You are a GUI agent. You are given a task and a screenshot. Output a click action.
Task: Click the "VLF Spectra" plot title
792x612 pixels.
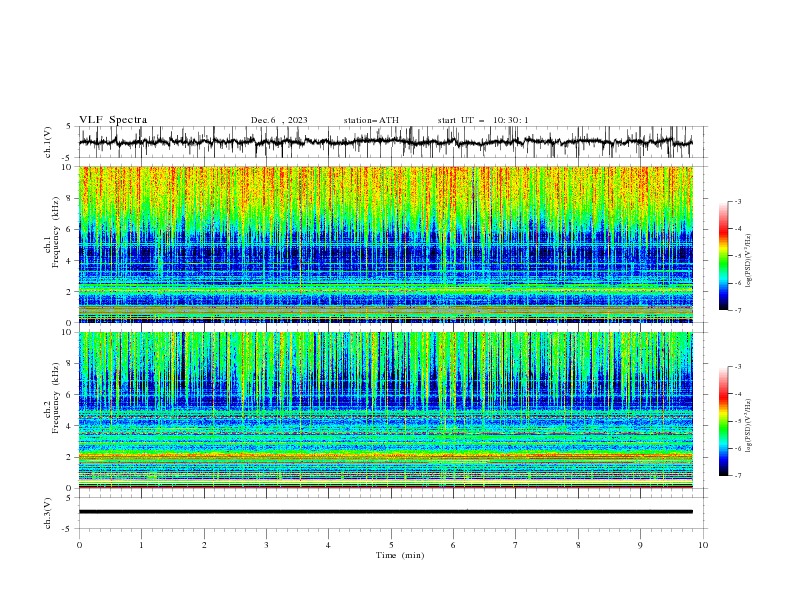pyautogui.click(x=113, y=120)
